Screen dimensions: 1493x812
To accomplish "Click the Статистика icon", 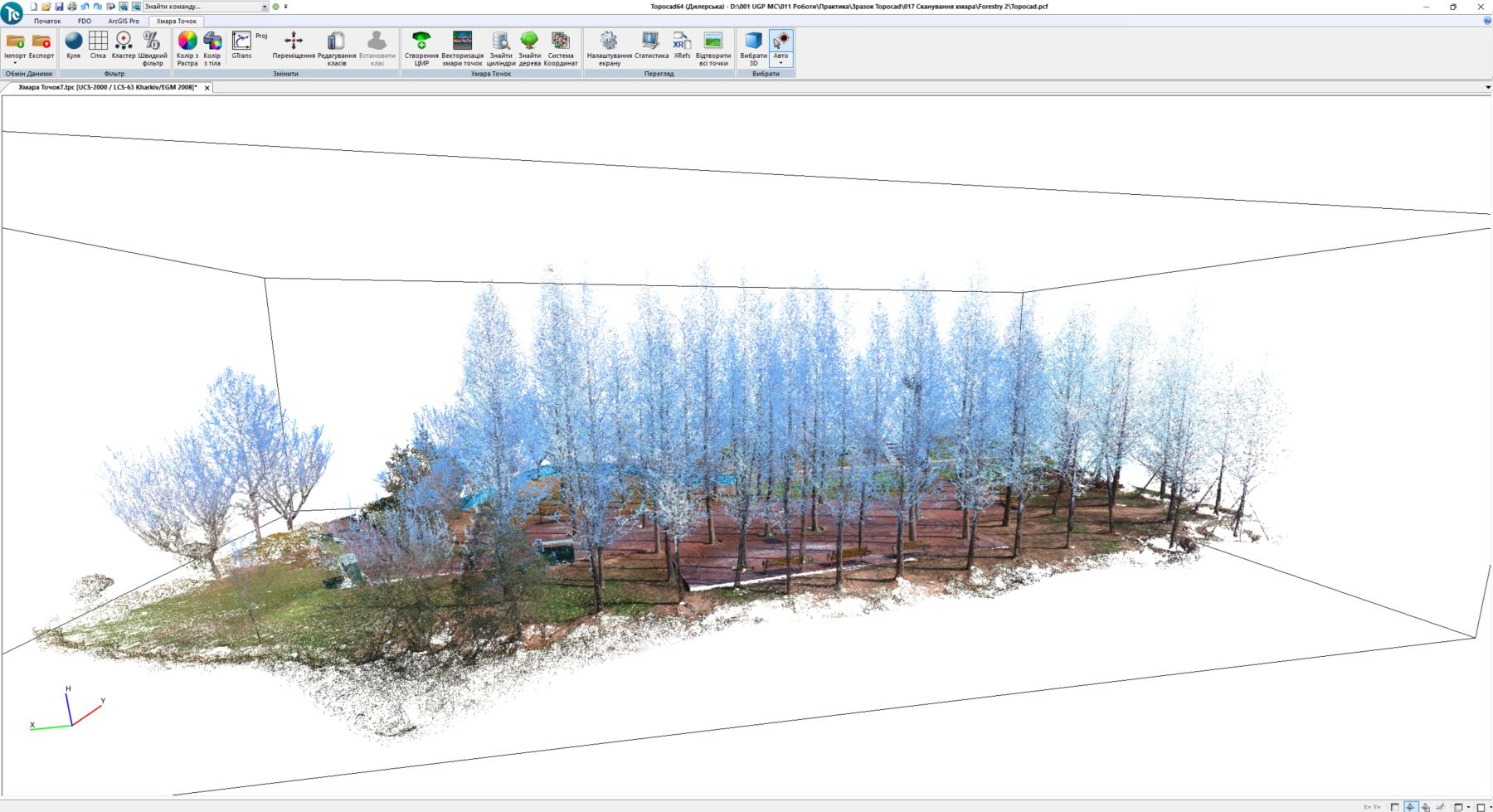I will coord(651,46).
